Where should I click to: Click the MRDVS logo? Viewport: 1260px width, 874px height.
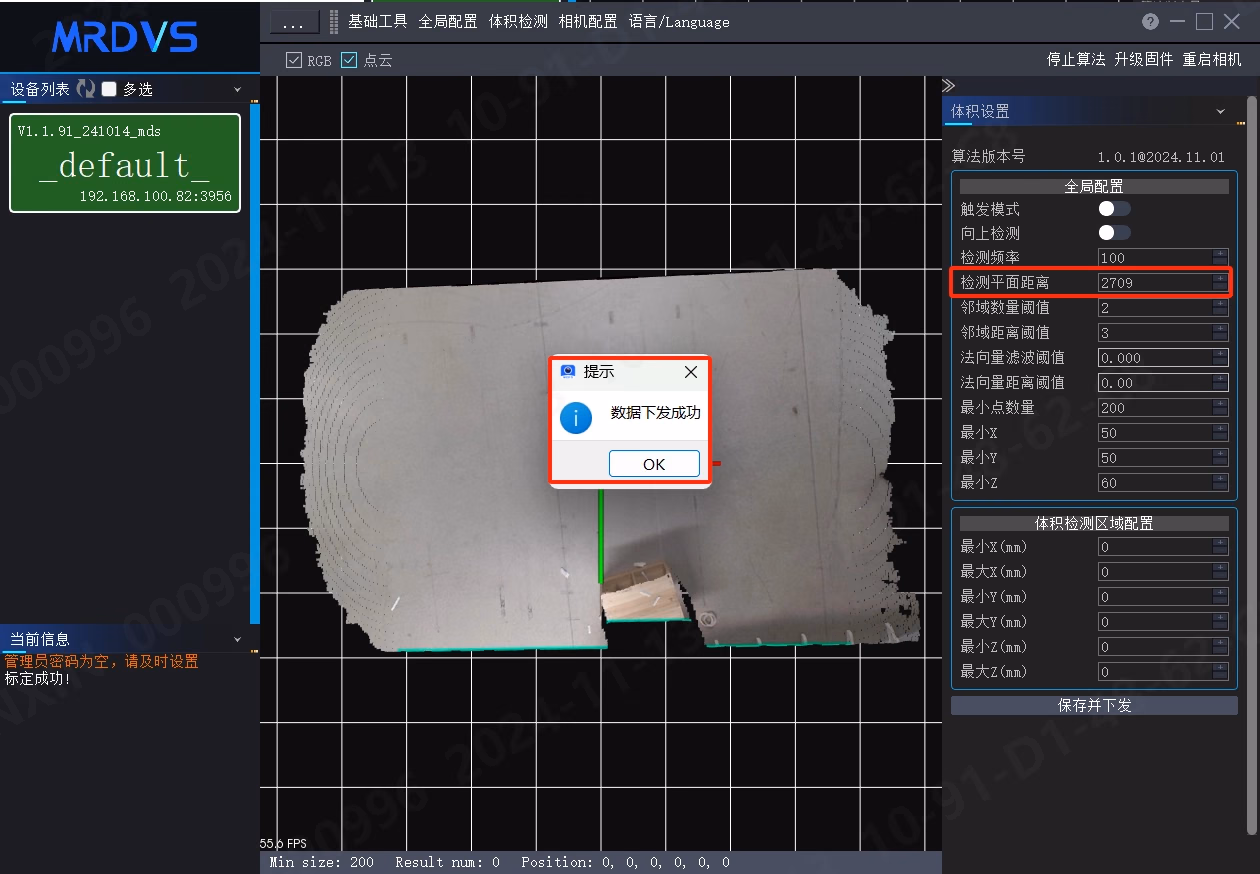[125, 38]
